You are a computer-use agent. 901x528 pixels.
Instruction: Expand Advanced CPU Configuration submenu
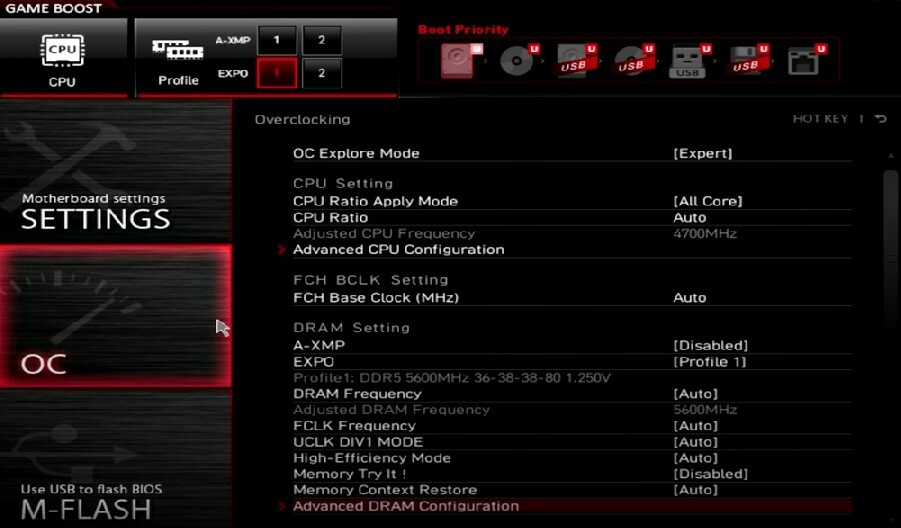pos(398,250)
